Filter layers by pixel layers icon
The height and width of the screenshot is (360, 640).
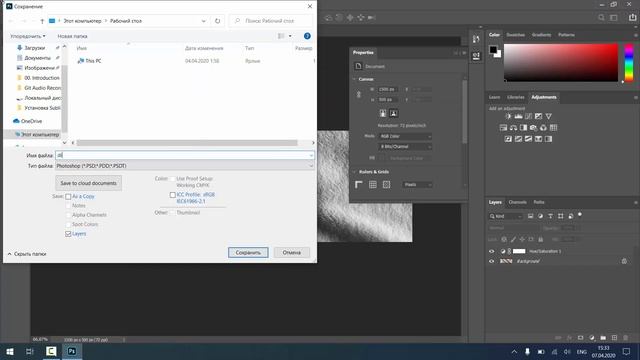(x=530, y=216)
